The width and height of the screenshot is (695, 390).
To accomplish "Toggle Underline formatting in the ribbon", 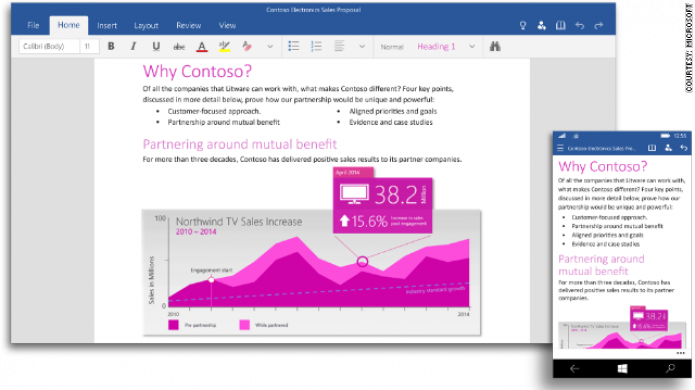I will (156, 46).
